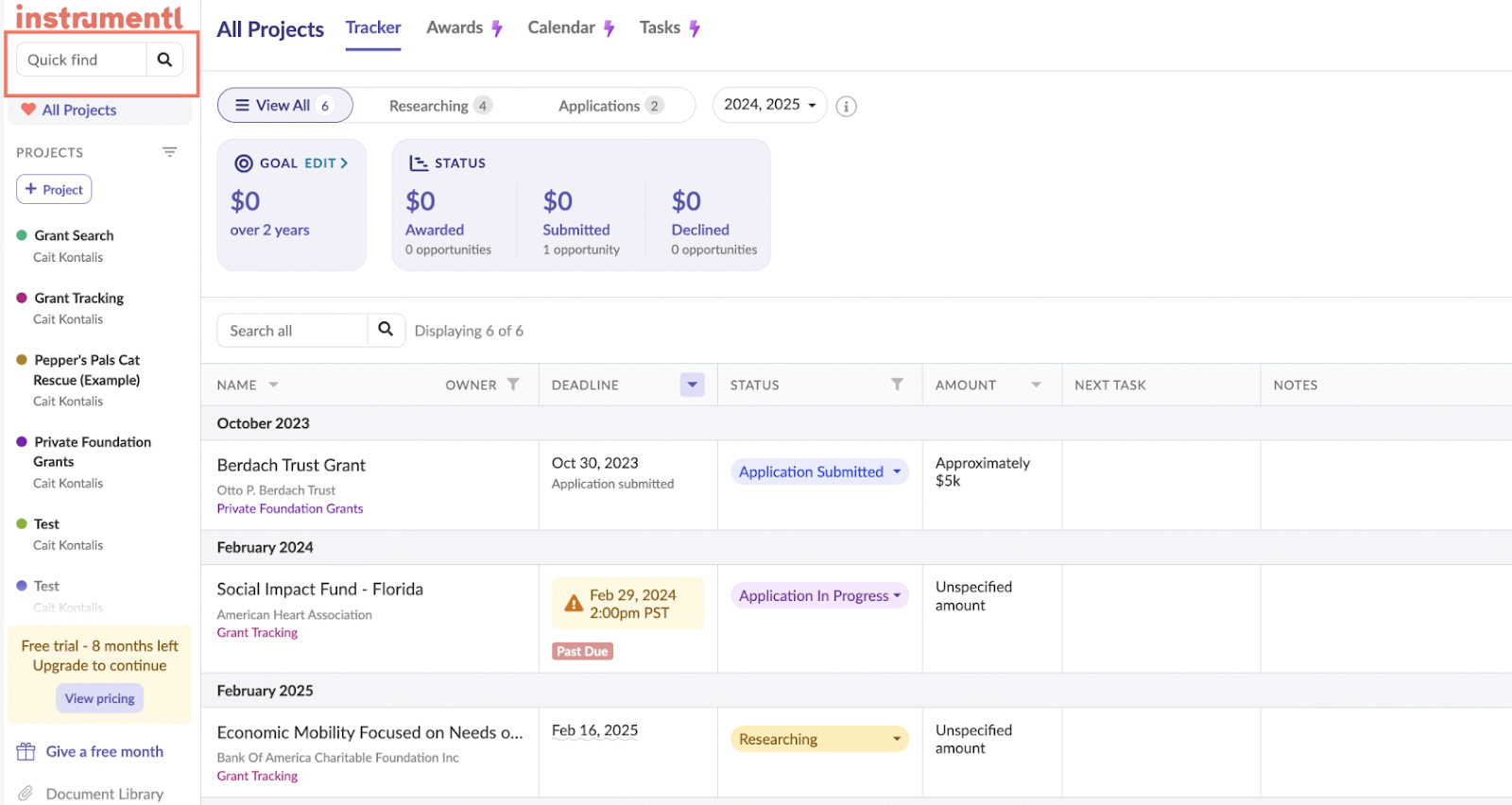Click the Grant Tracking link under Social Impact Fund

(257, 633)
